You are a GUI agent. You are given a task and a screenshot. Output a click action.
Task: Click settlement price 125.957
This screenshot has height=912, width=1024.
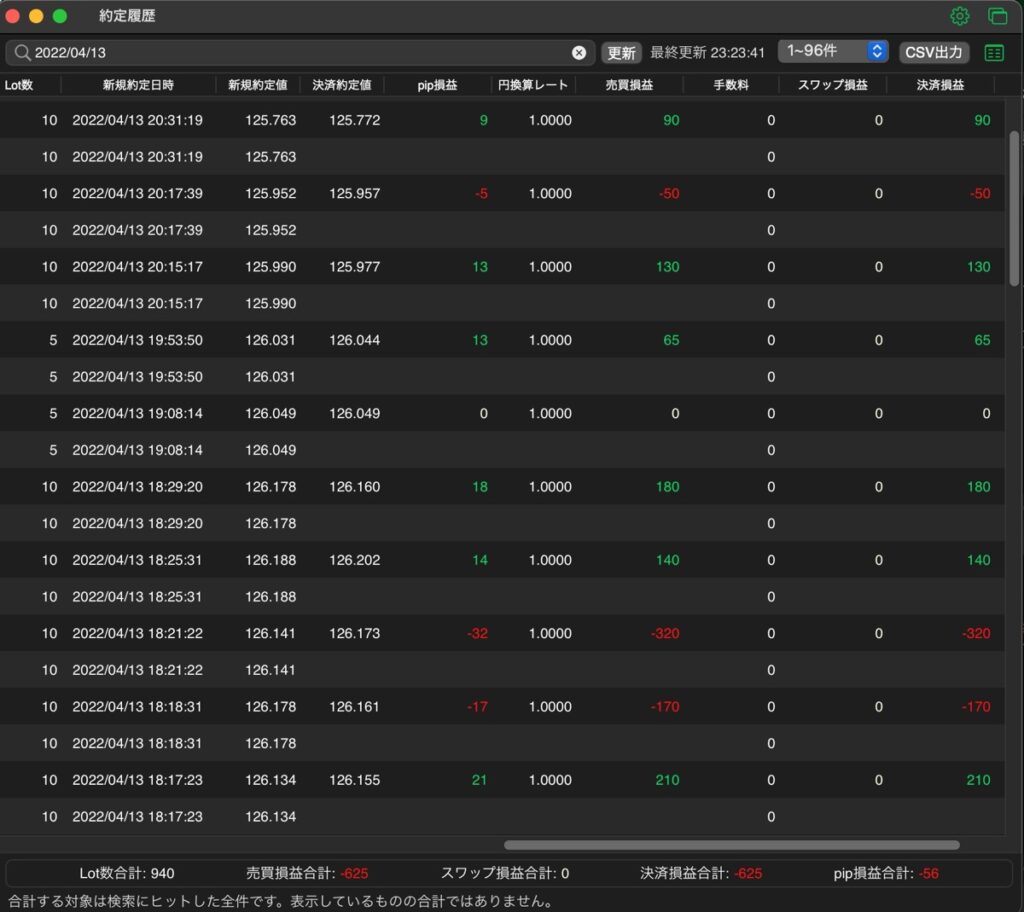click(x=355, y=193)
